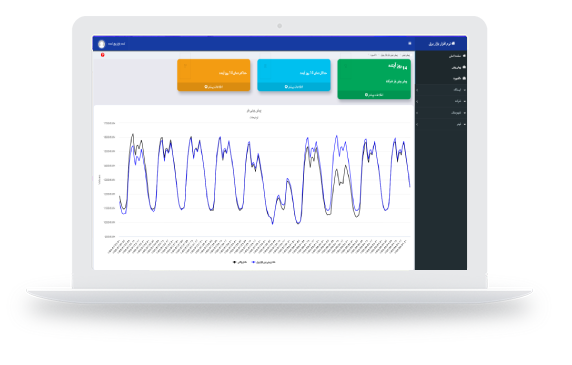Viewport: 572px width, 365px height.
Task: Click the green card's more-info footer link
Action: 374,95
